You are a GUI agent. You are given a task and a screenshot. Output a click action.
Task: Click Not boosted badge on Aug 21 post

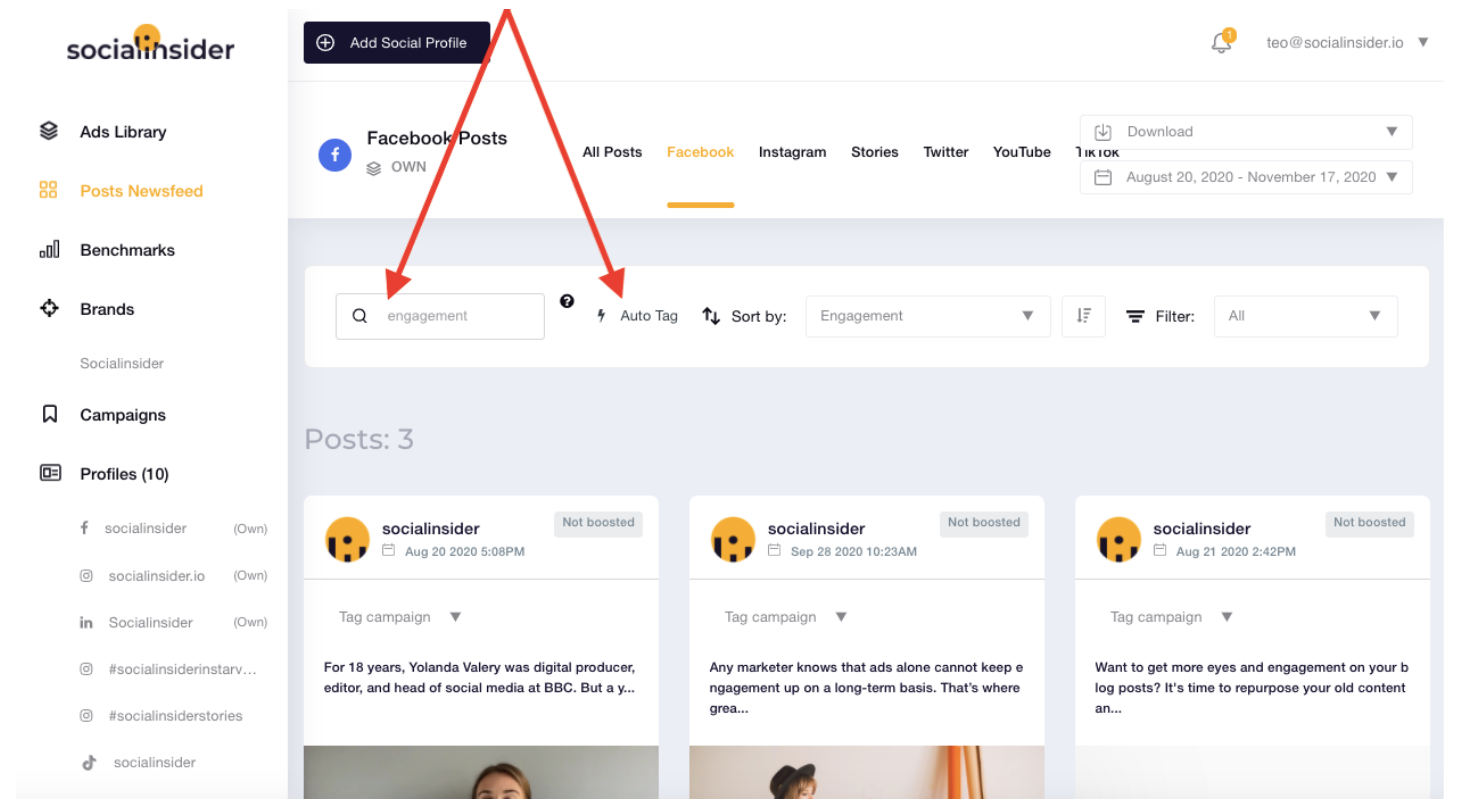pyautogui.click(x=1369, y=523)
